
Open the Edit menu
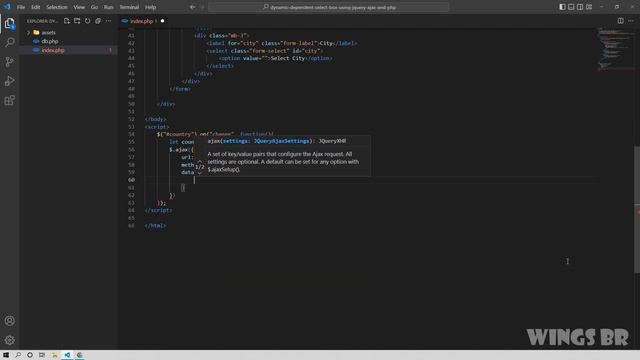click(36, 7)
